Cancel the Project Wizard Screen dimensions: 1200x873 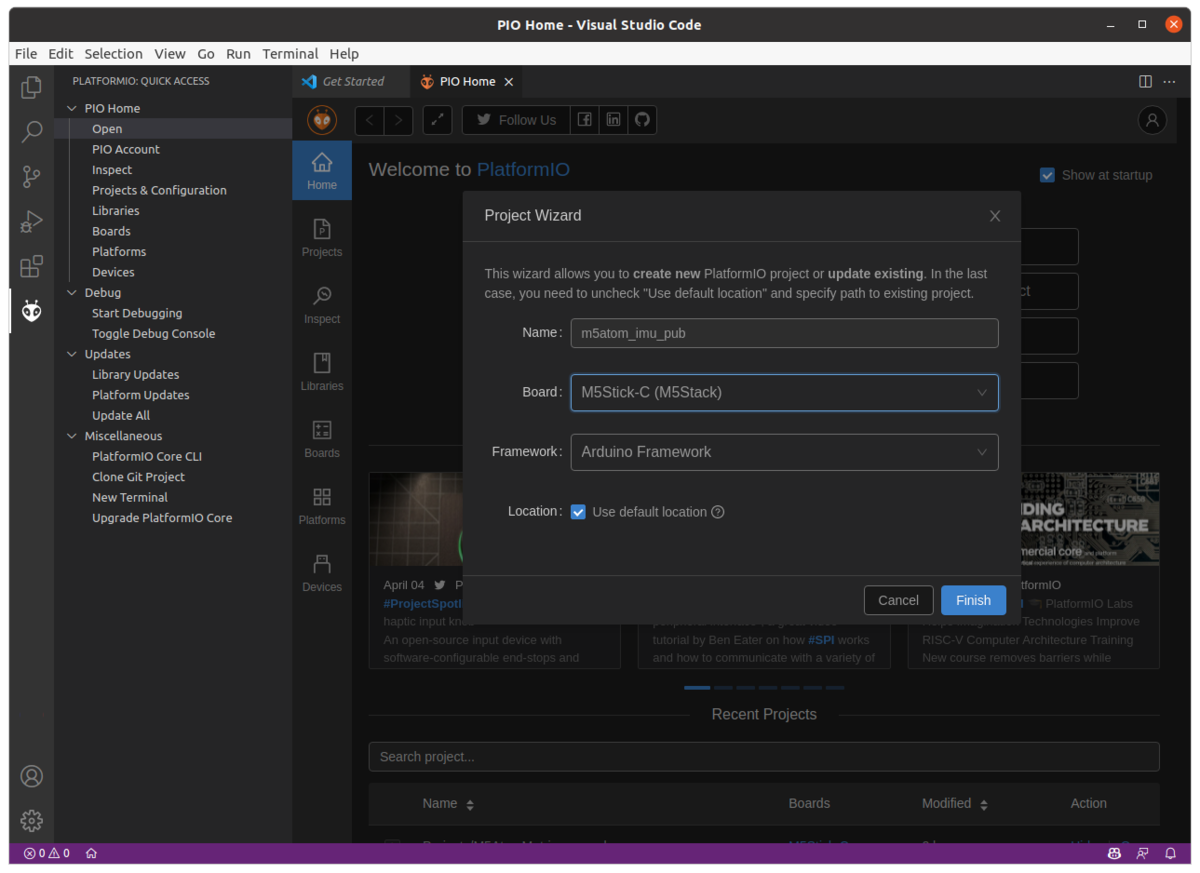click(898, 600)
